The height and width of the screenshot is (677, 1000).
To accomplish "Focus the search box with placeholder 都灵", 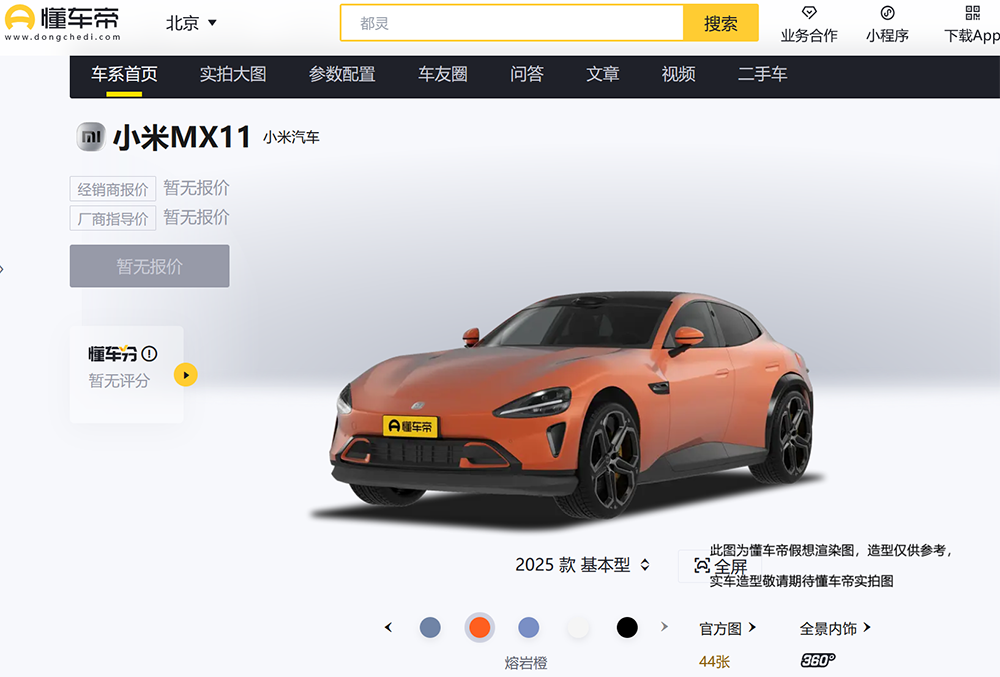I will coord(512,23).
